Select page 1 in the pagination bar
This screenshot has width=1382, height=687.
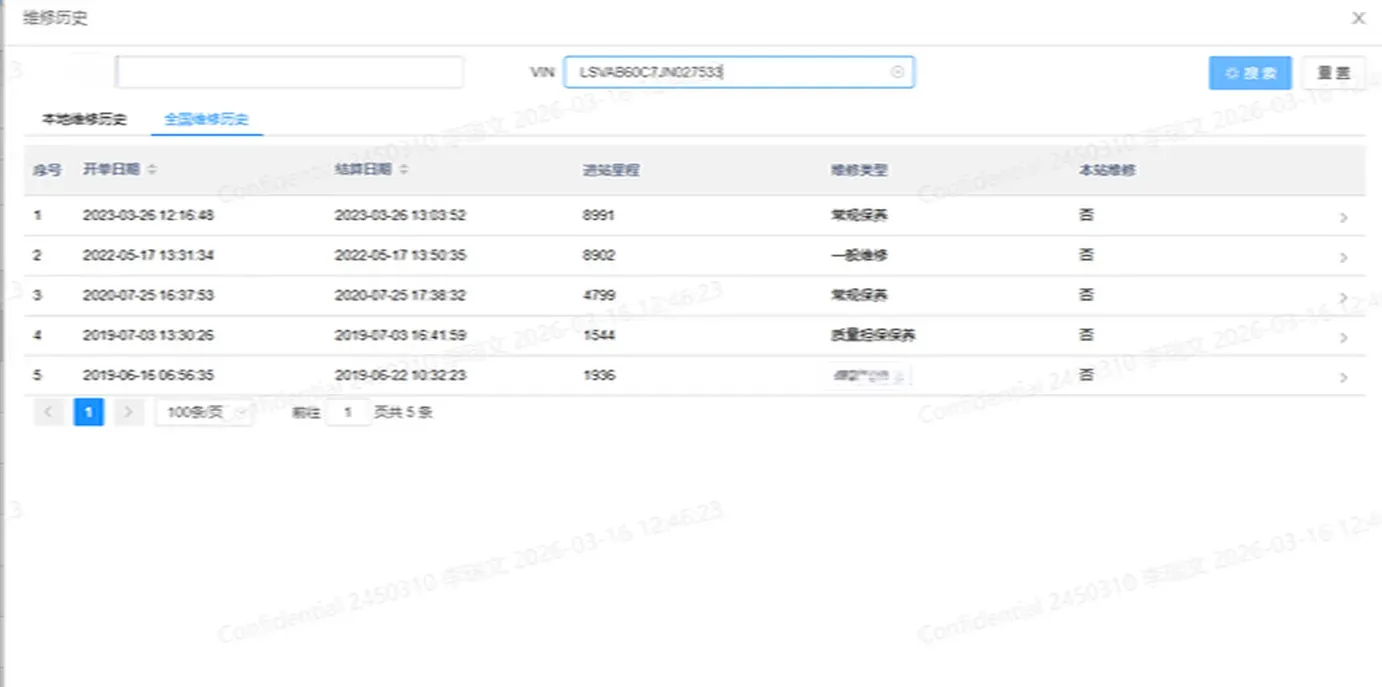89,411
